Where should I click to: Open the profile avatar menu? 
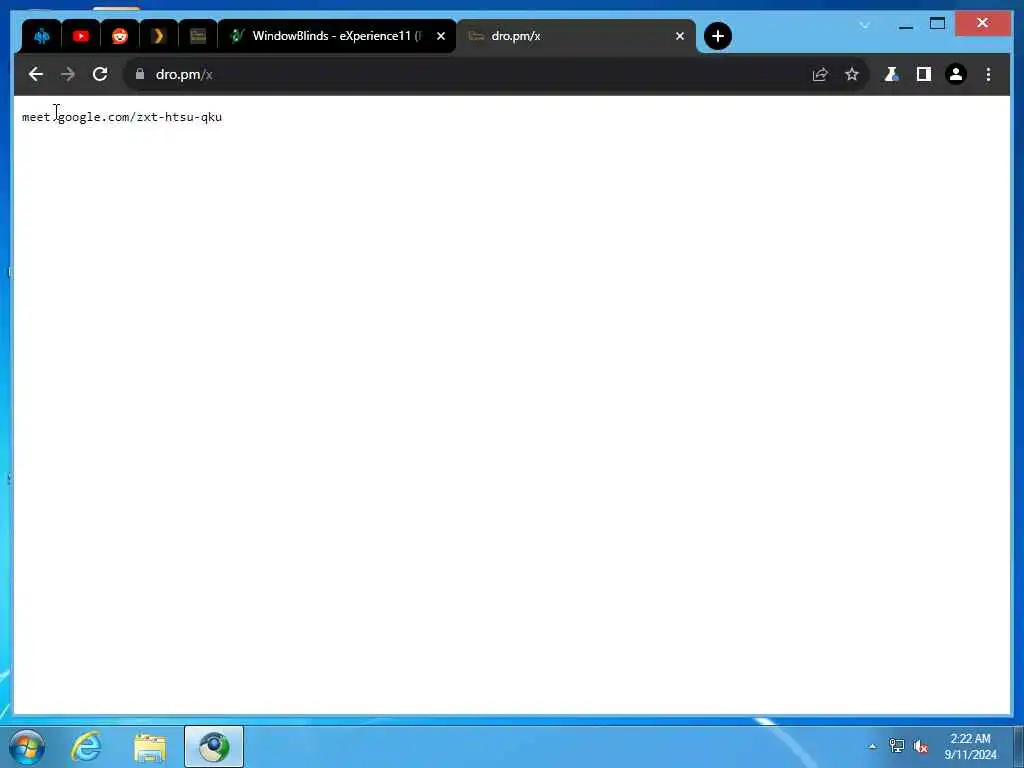pyautogui.click(x=956, y=74)
